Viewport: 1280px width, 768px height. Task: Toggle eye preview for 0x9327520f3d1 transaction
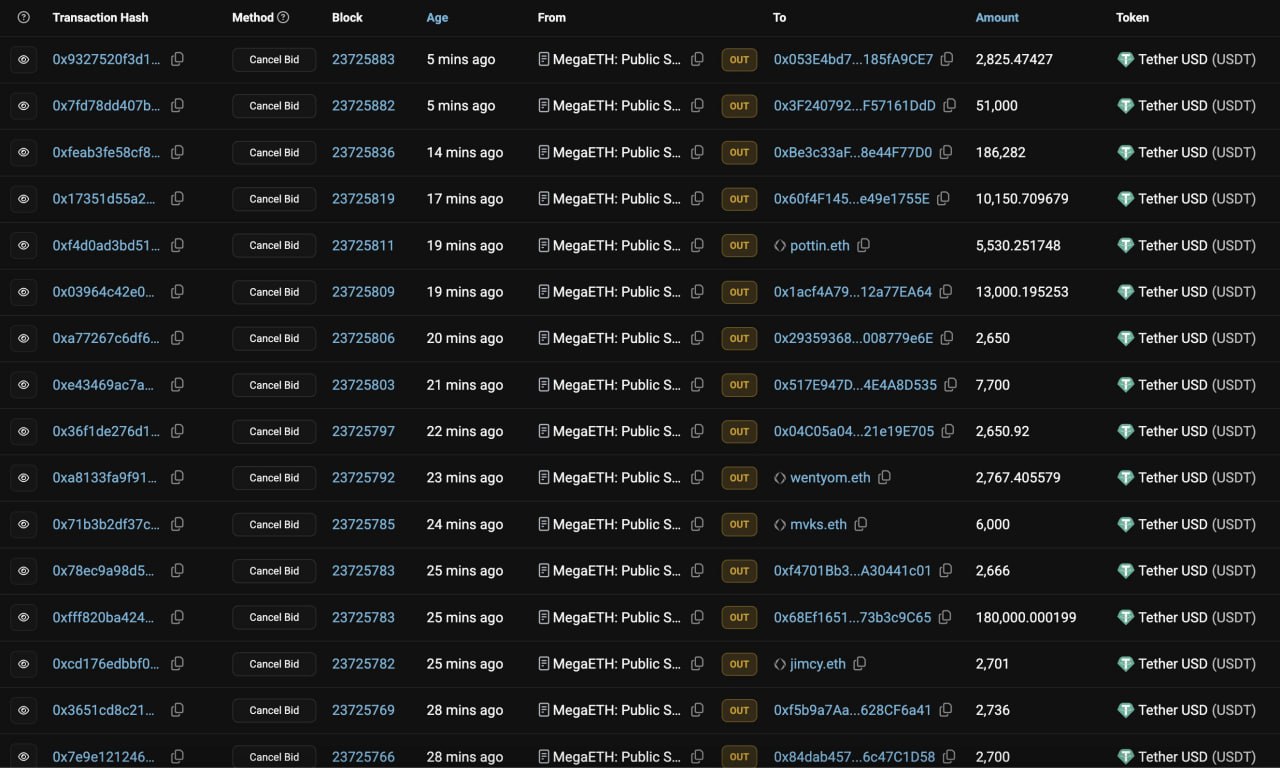[x=24, y=60]
